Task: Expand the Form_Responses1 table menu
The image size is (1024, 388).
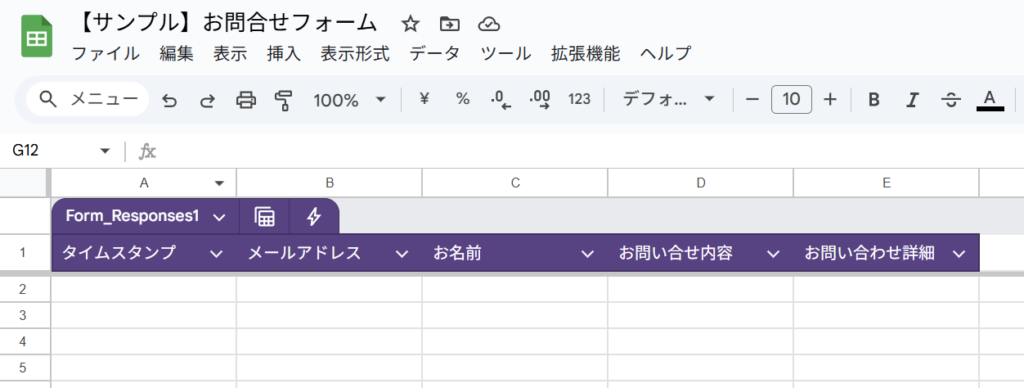Action: click(219, 217)
